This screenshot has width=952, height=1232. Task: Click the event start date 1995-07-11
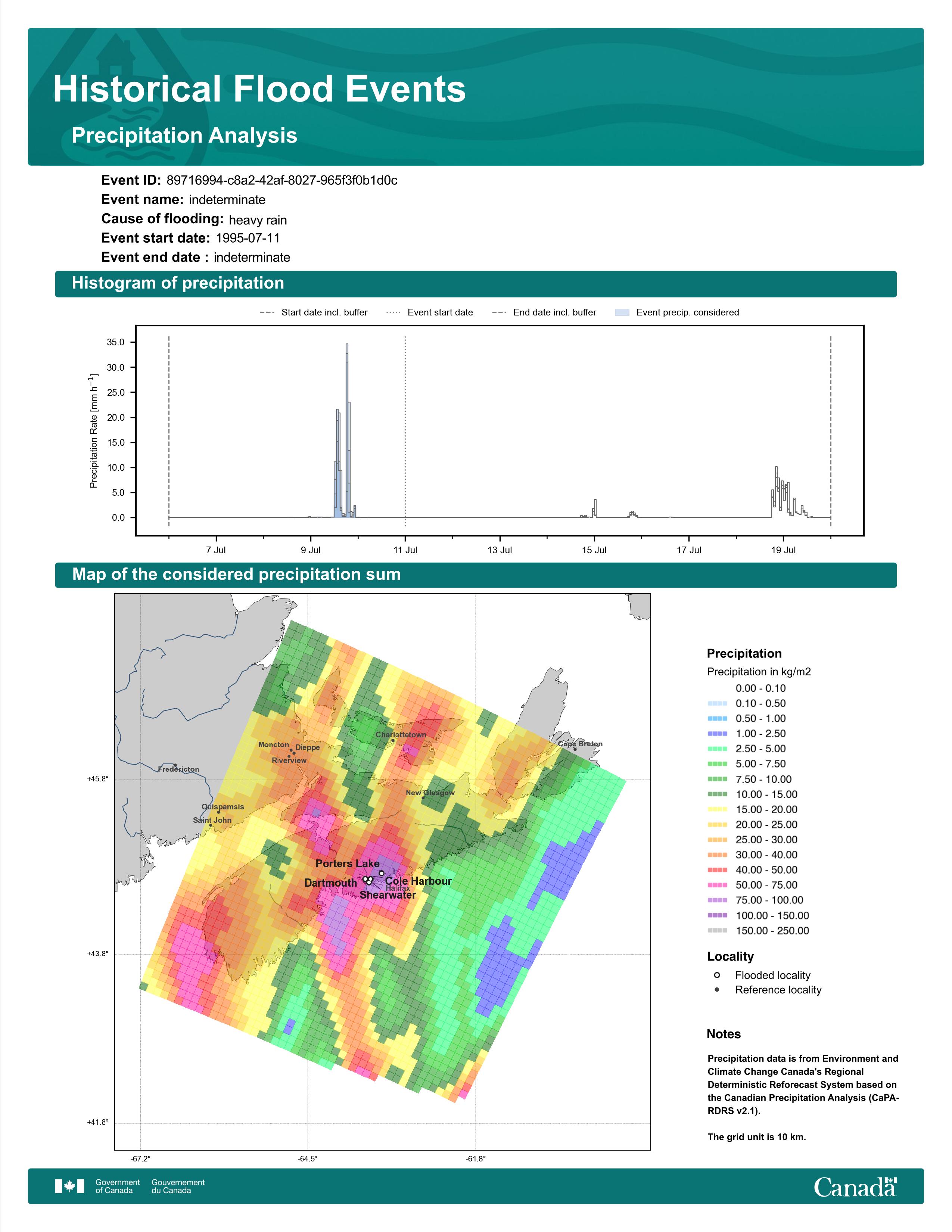pos(248,238)
